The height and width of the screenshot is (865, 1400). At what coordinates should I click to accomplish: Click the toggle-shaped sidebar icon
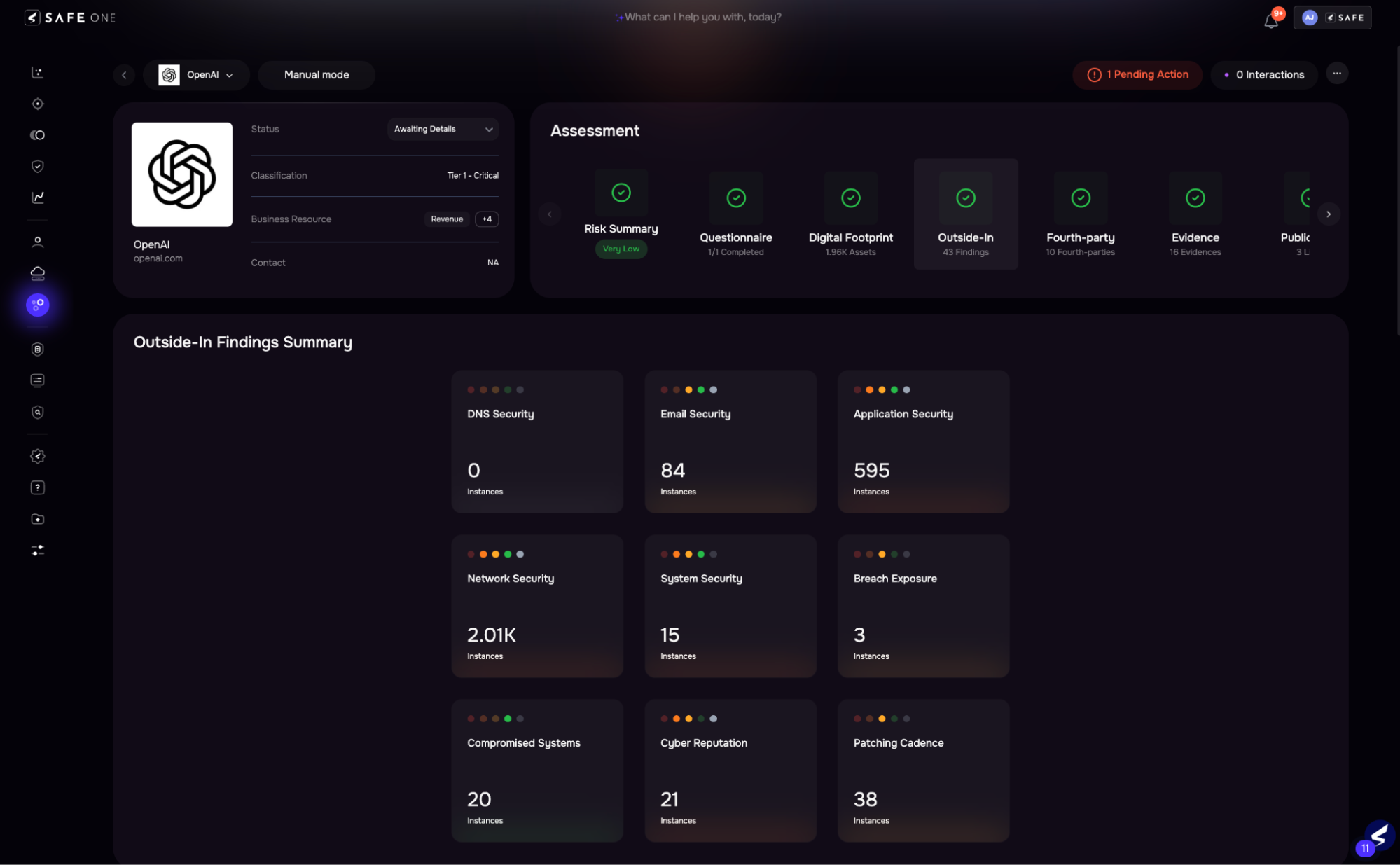(38, 135)
